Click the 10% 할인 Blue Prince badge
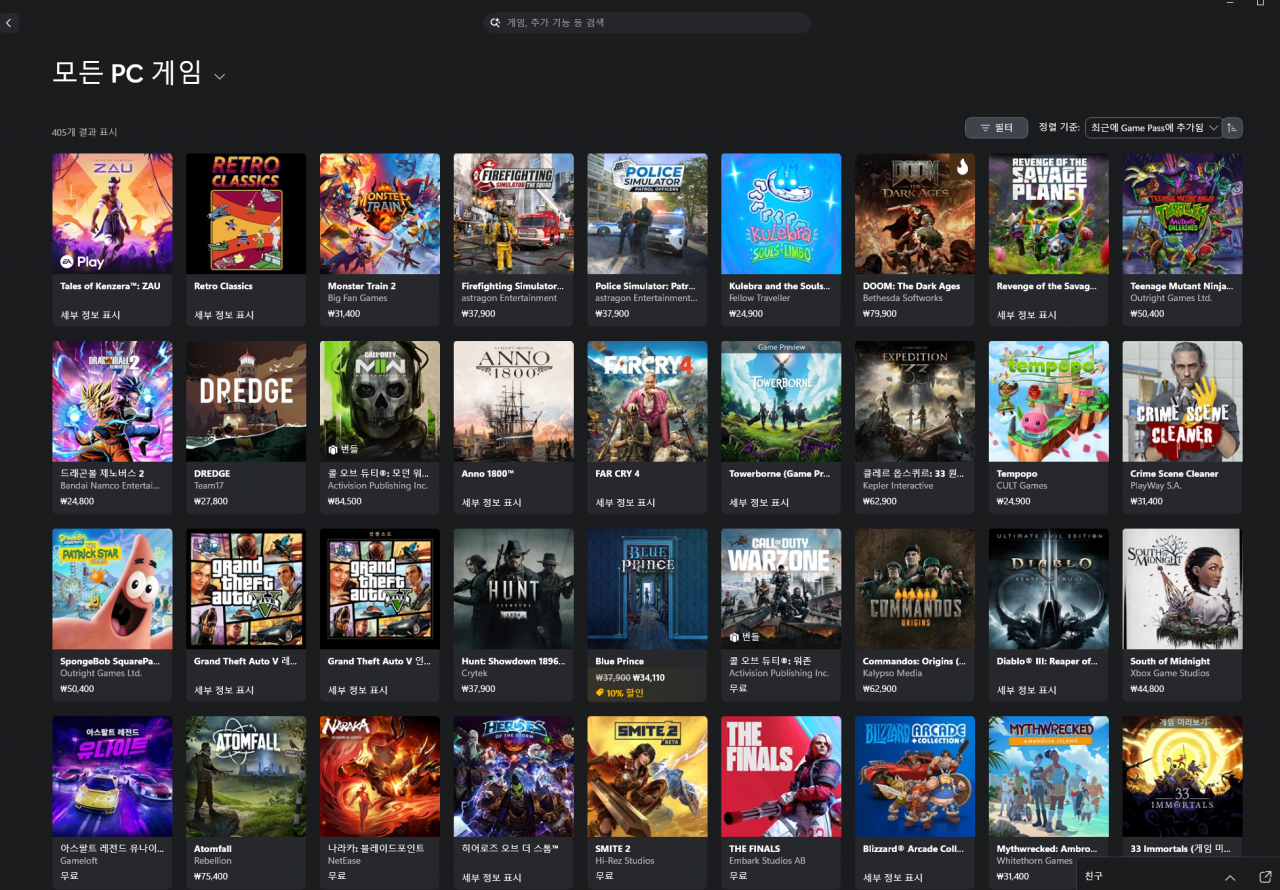 point(620,692)
